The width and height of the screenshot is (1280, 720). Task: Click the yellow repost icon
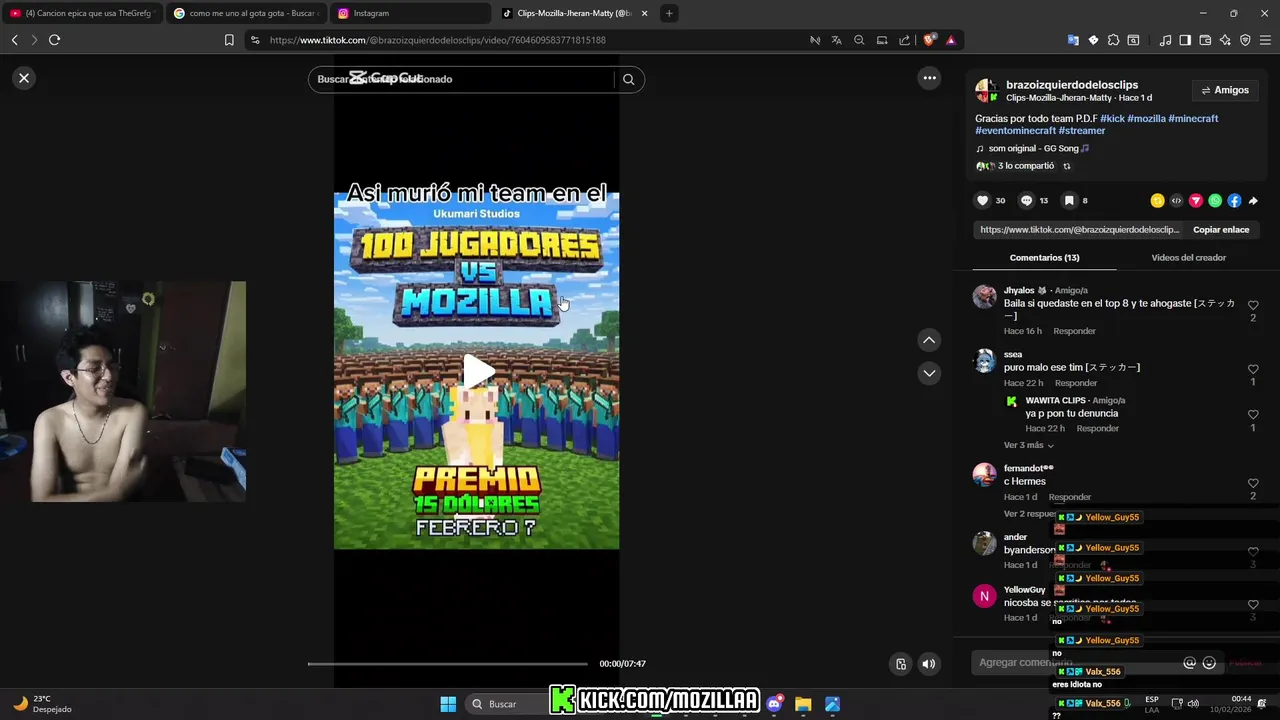point(1157,201)
